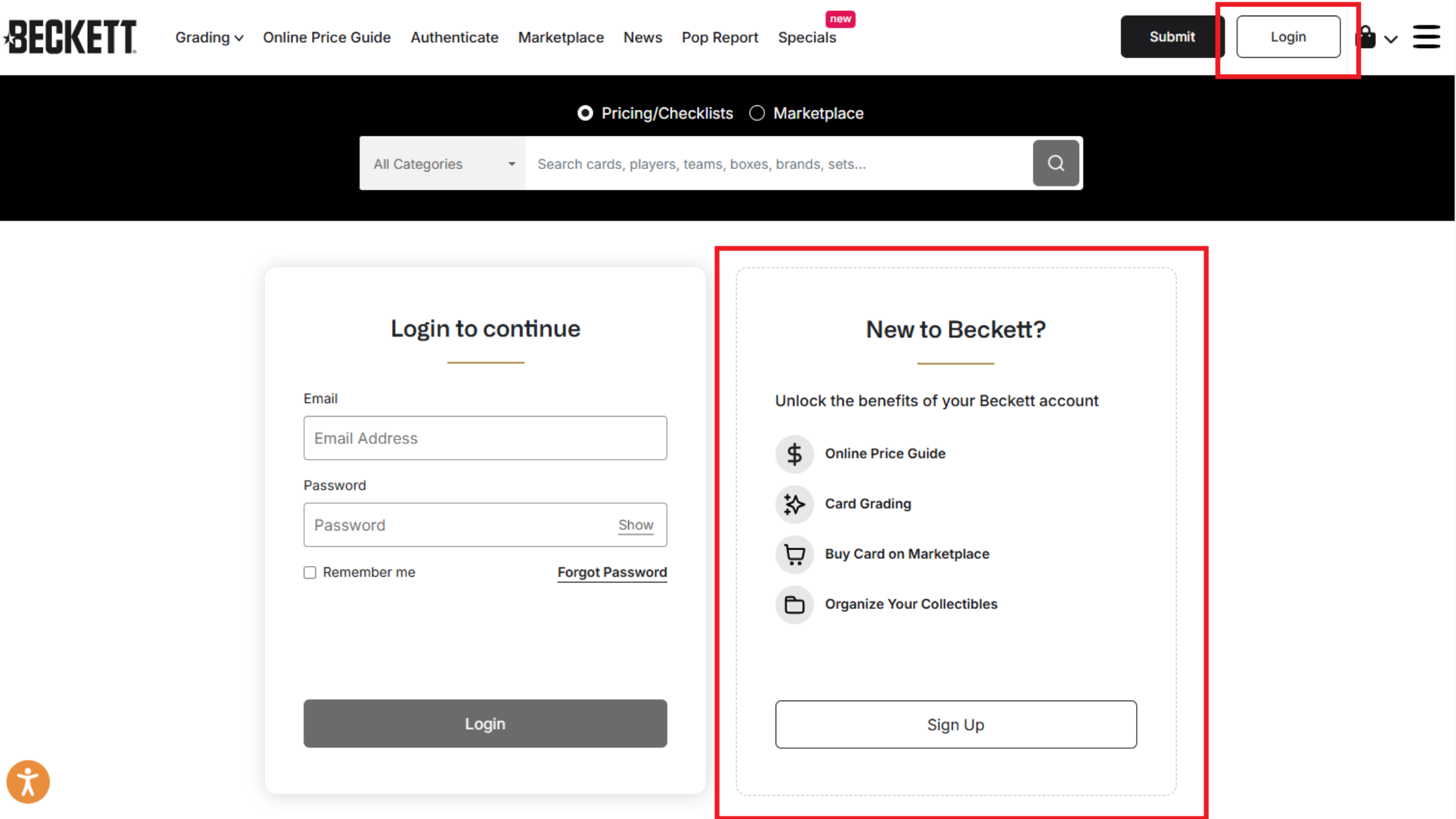Viewport: 1456px width, 819px height.
Task: Open the All Categories dropdown
Action: coord(443,163)
